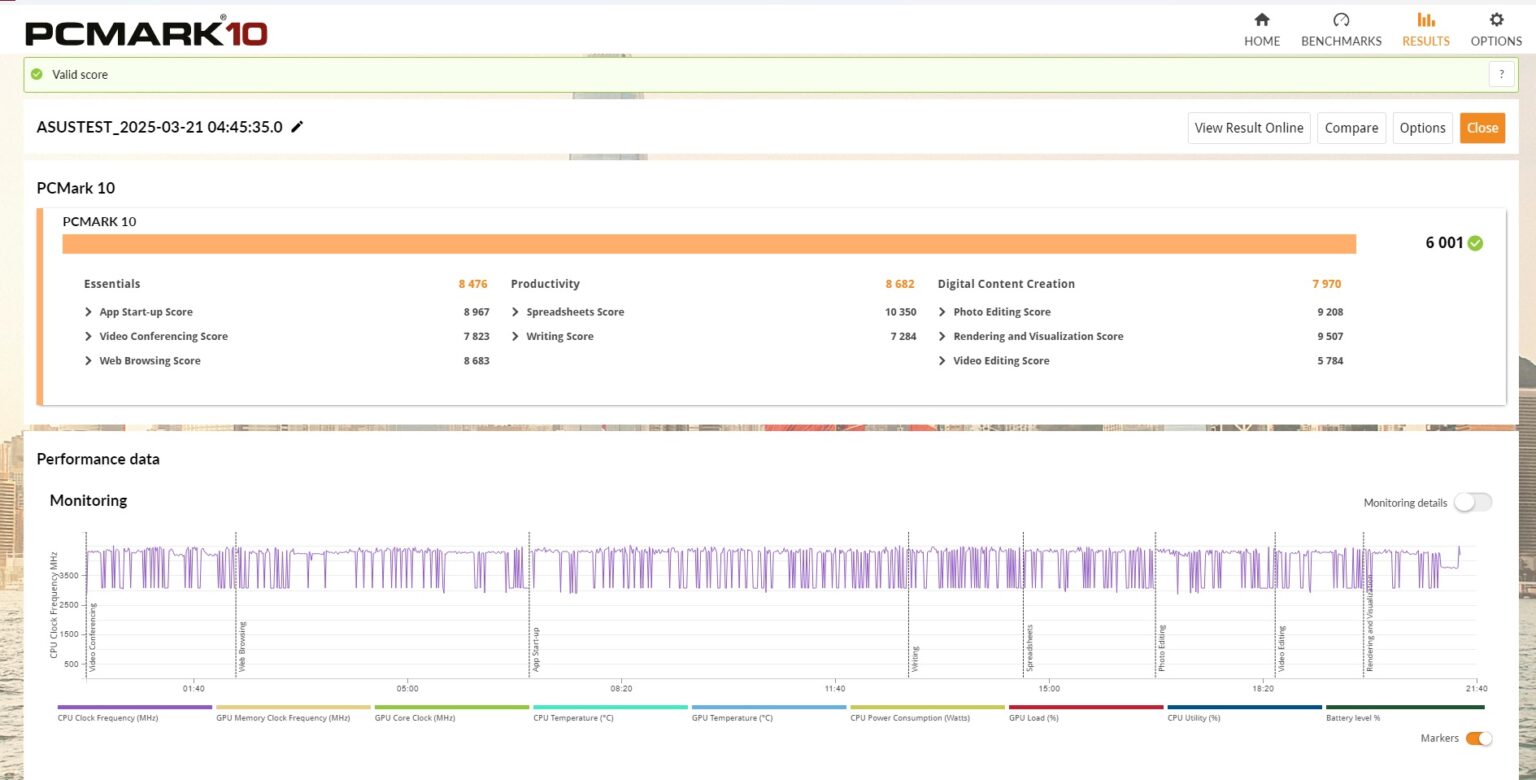Expand the Spreadsheets Score row
This screenshot has height=780, width=1536.
pyautogui.click(x=516, y=312)
